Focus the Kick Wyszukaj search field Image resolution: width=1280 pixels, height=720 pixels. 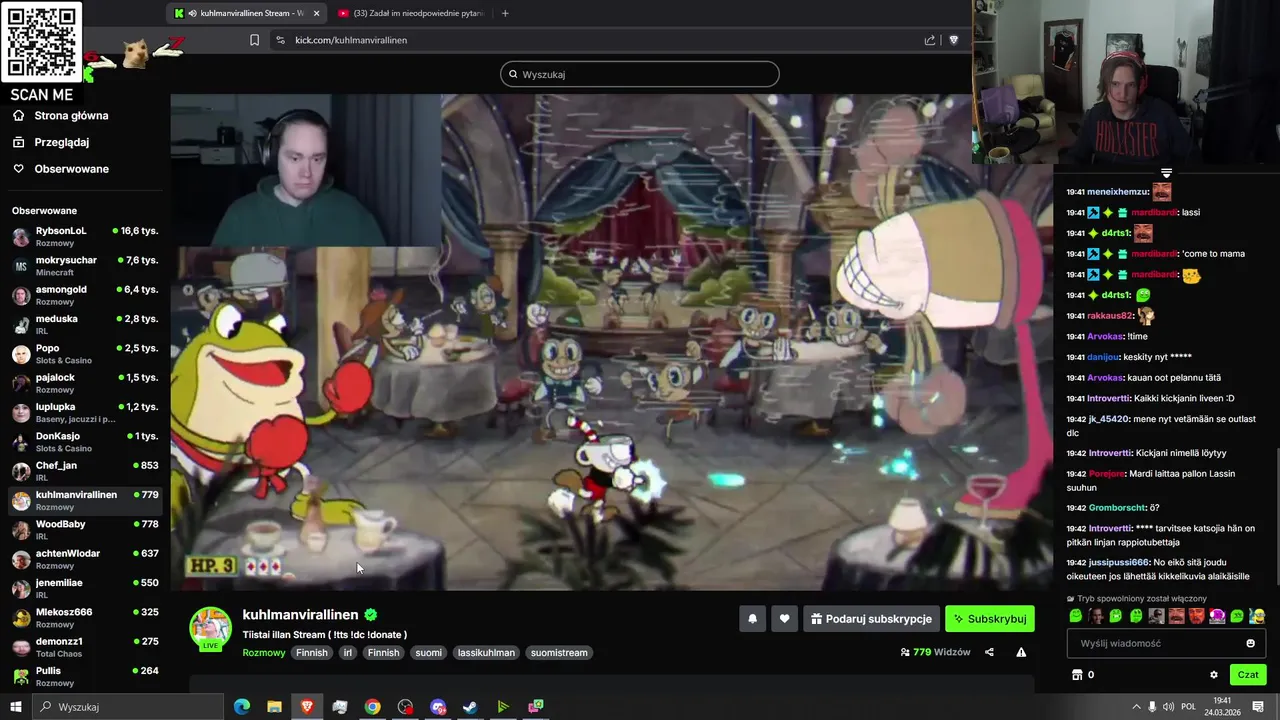[640, 74]
